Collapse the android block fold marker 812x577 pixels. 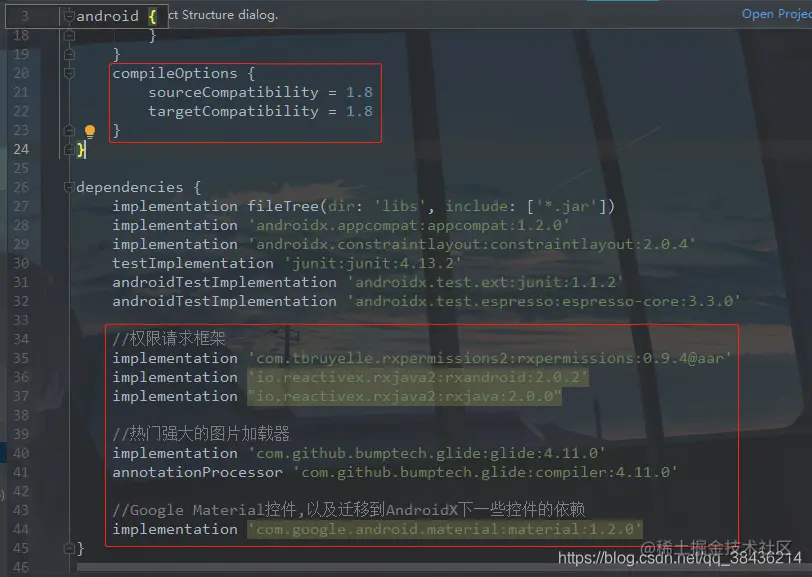(x=69, y=17)
